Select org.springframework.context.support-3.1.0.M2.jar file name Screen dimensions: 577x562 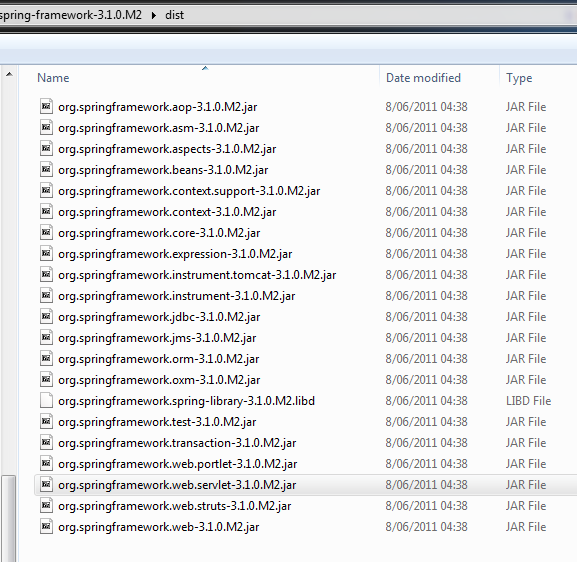tap(189, 191)
